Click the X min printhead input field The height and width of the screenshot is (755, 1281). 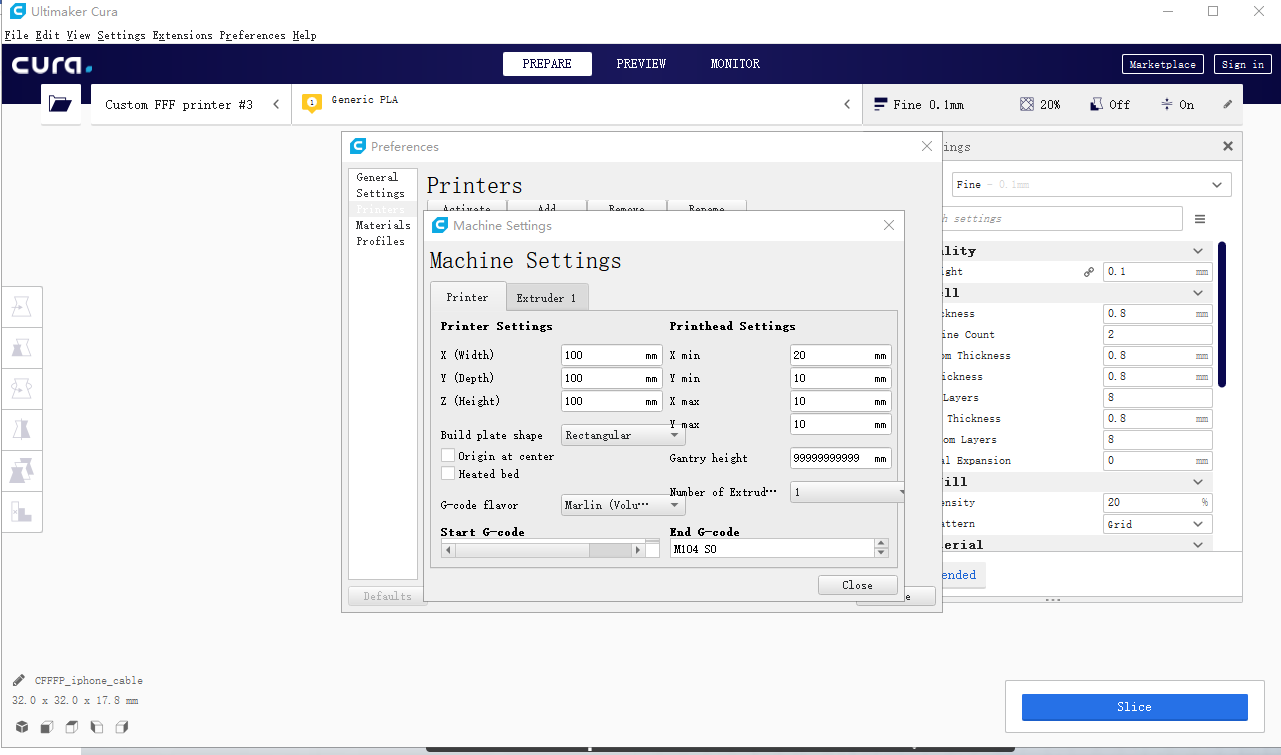pyautogui.click(x=840, y=355)
